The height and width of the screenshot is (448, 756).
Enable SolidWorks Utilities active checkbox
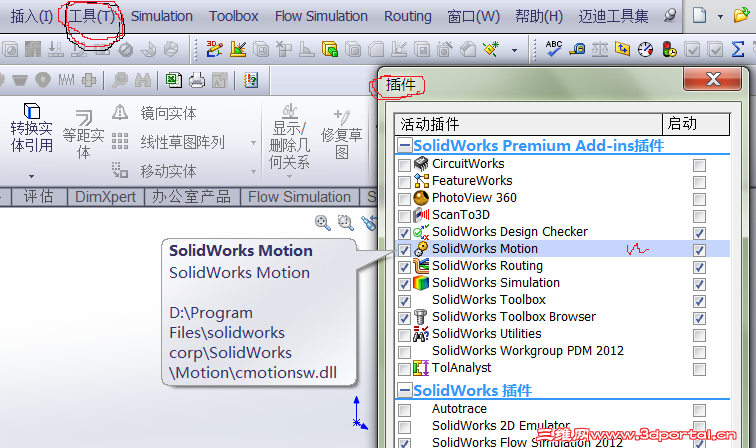click(405, 335)
